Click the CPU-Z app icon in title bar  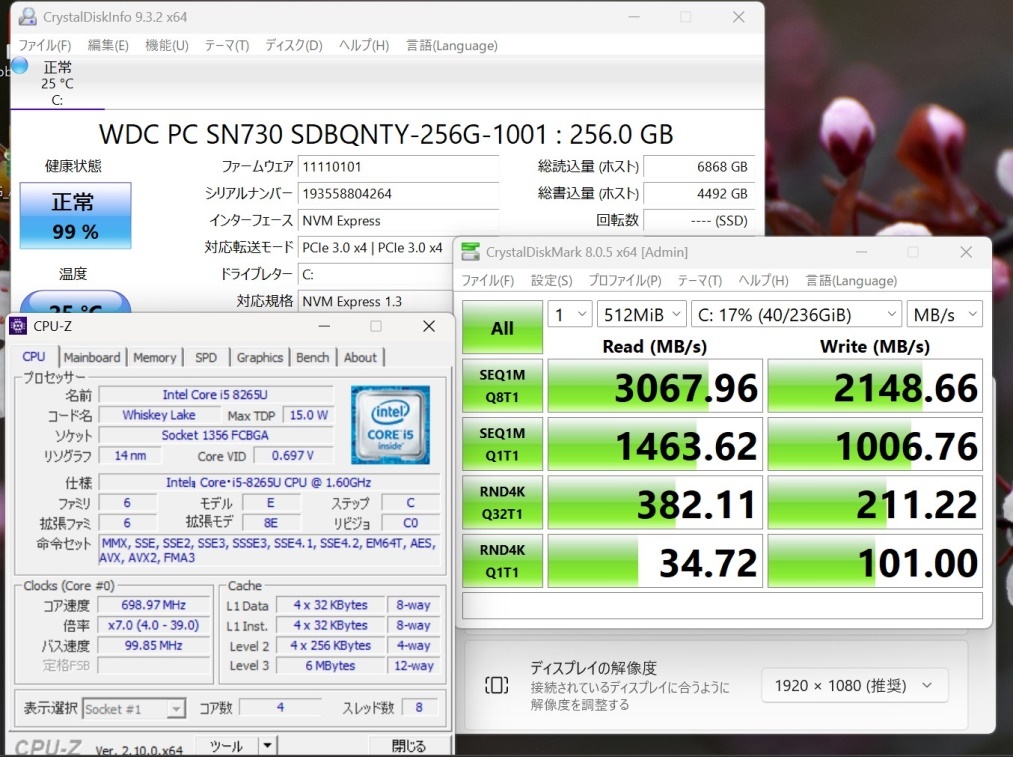(17, 326)
